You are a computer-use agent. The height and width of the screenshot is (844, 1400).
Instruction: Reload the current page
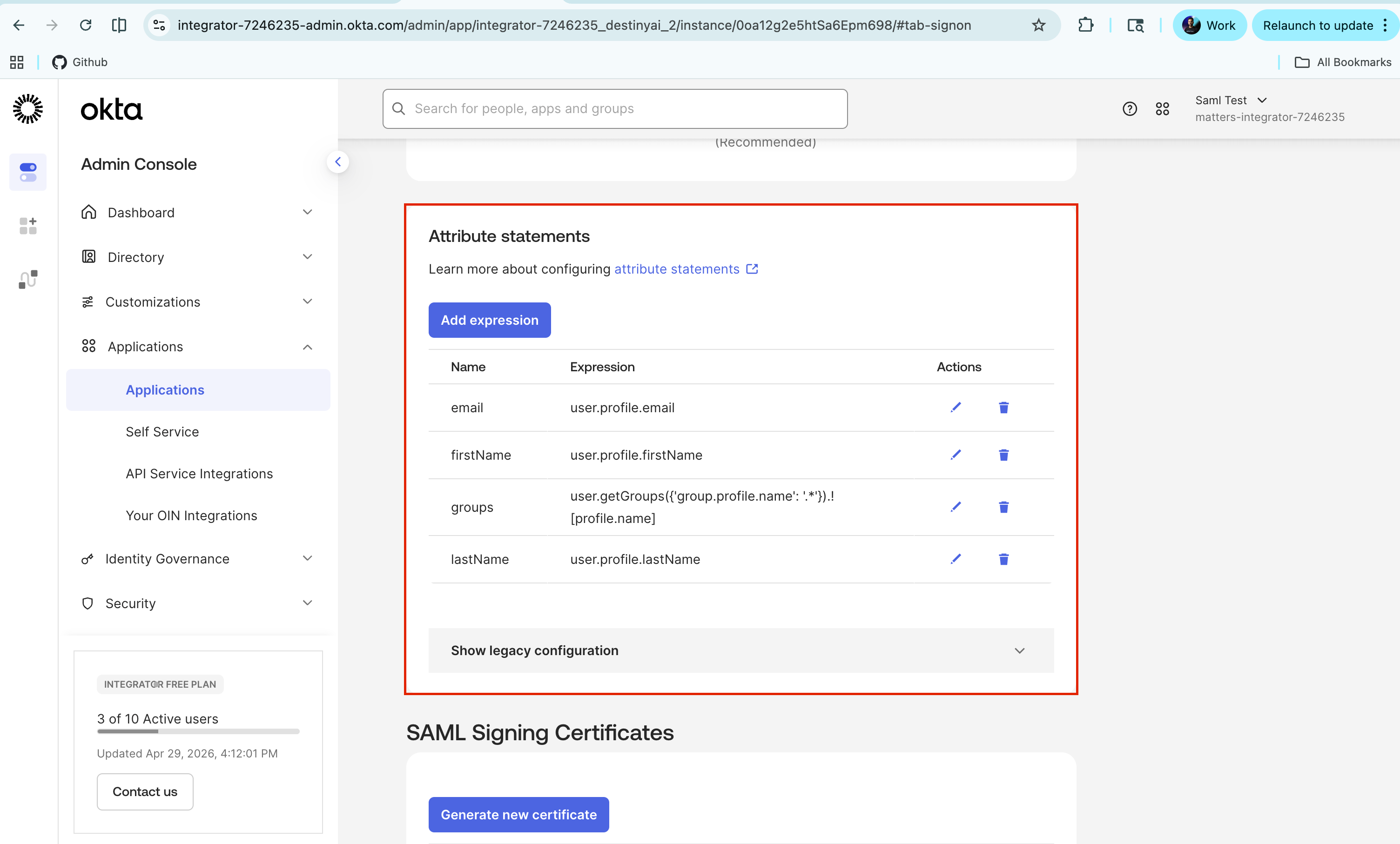(x=86, y=25)
